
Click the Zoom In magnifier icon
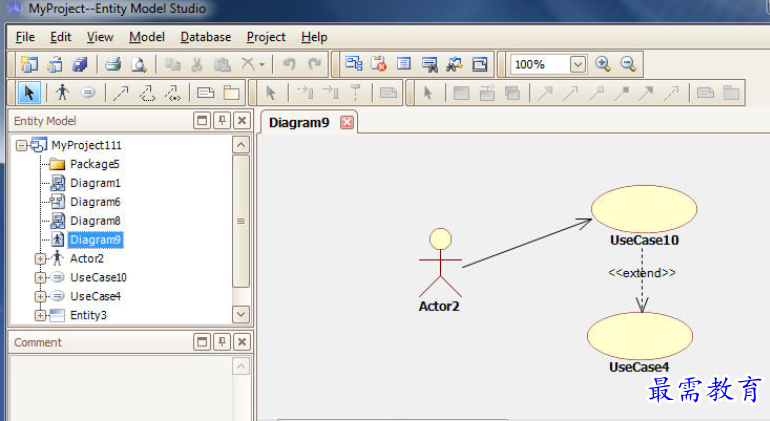click(x=603, y=64)
